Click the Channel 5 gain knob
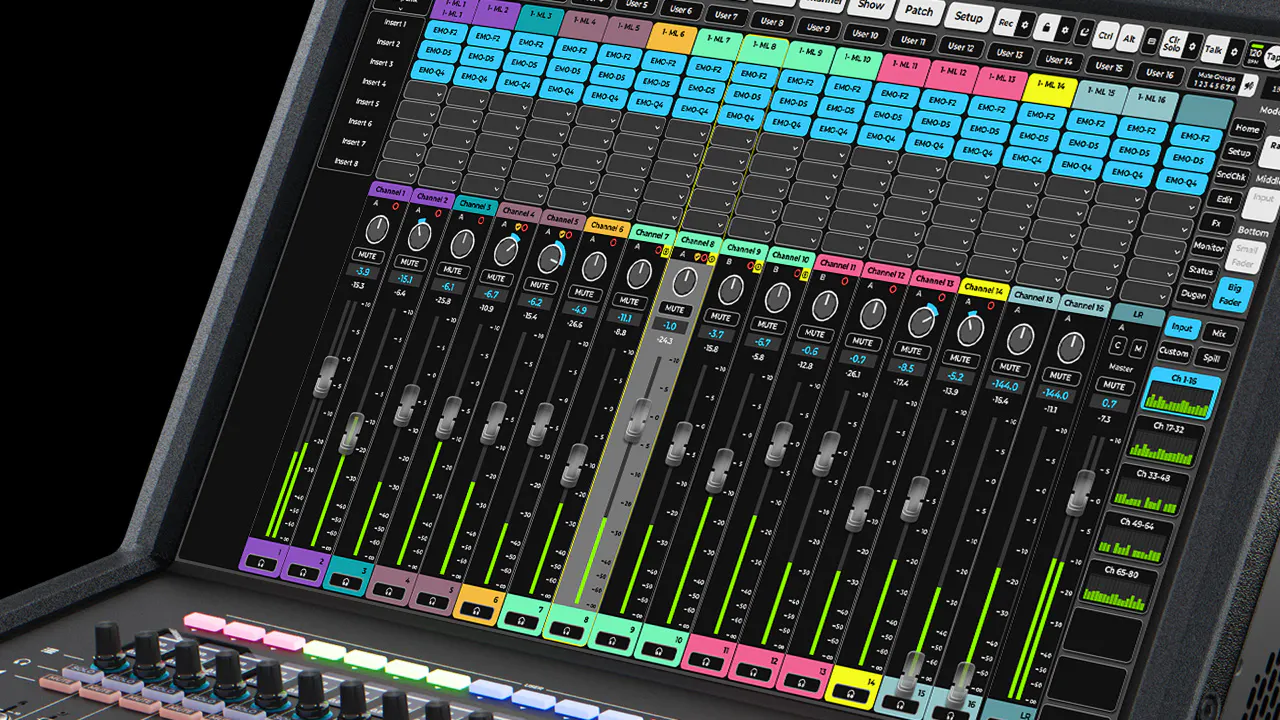The image size is (1280, 720). 548,259
